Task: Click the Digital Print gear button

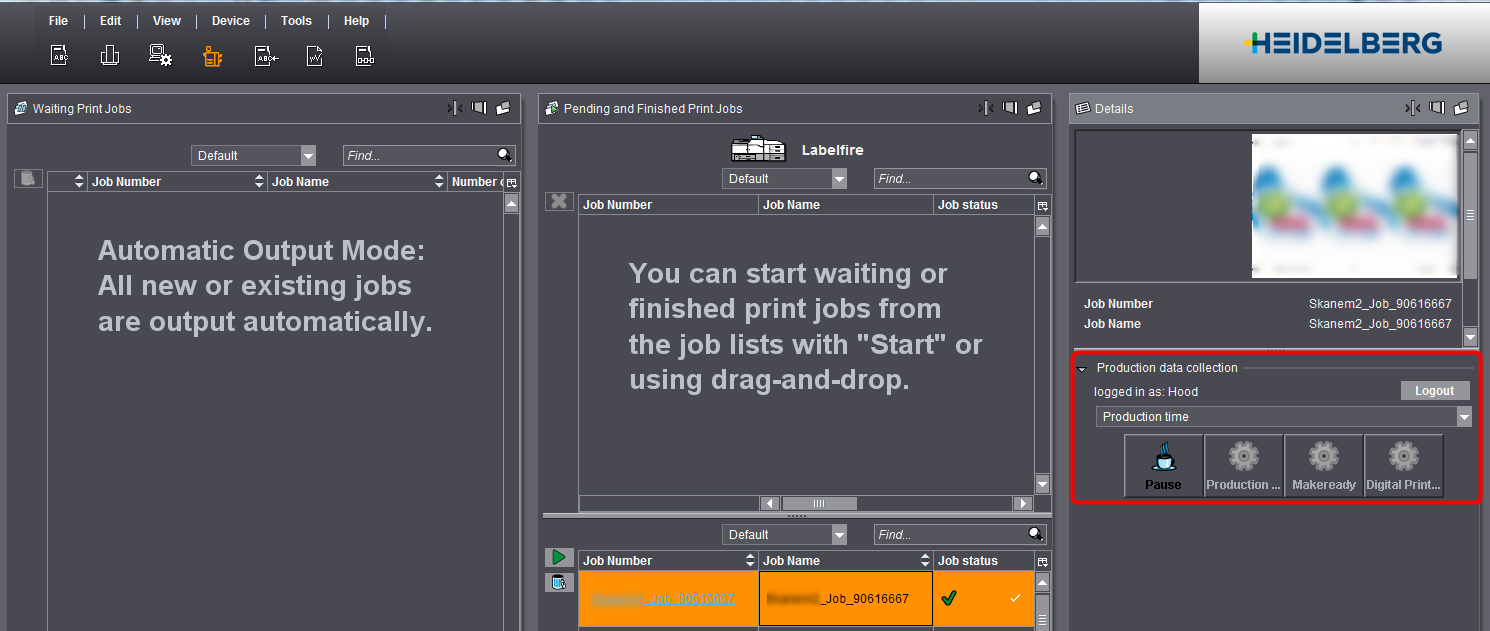Action: [1403, 466]
